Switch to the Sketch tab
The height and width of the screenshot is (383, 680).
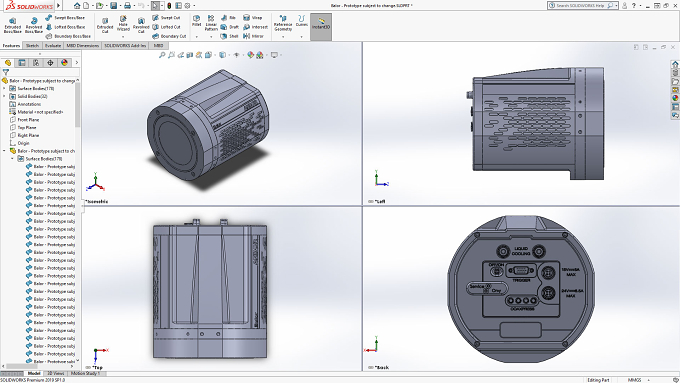[x=32, y=46]
